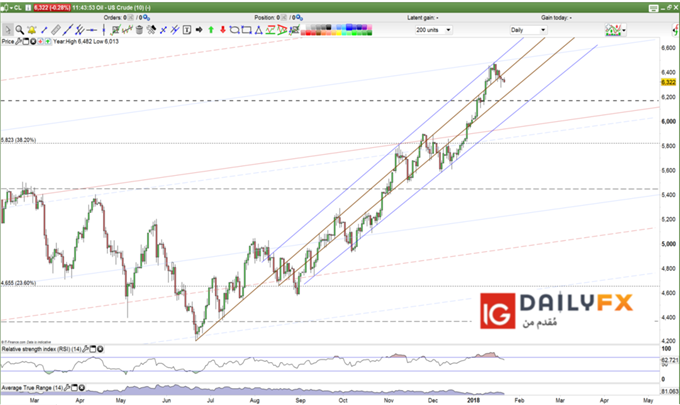This screenshot has width=680, height=405.
Task: Toggle the checkmarked option next to color palette
Action: point(294,30)
